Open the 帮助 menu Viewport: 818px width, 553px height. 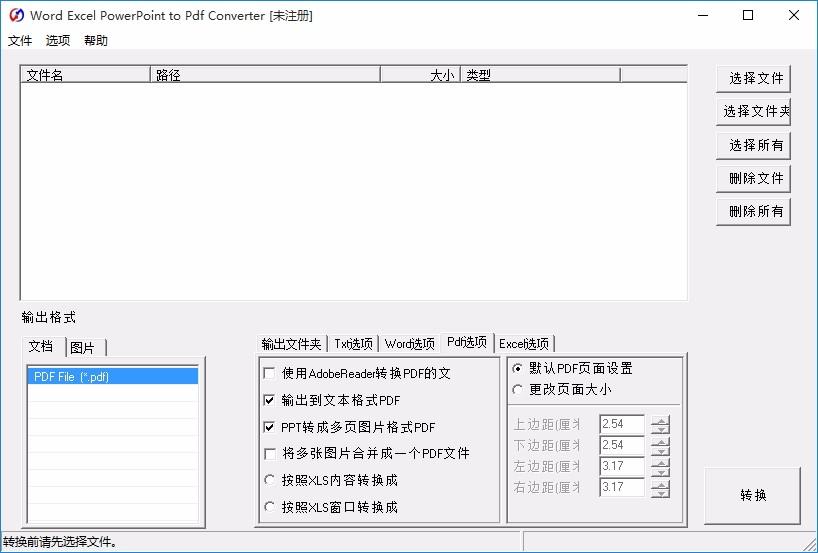coord(96,41)
